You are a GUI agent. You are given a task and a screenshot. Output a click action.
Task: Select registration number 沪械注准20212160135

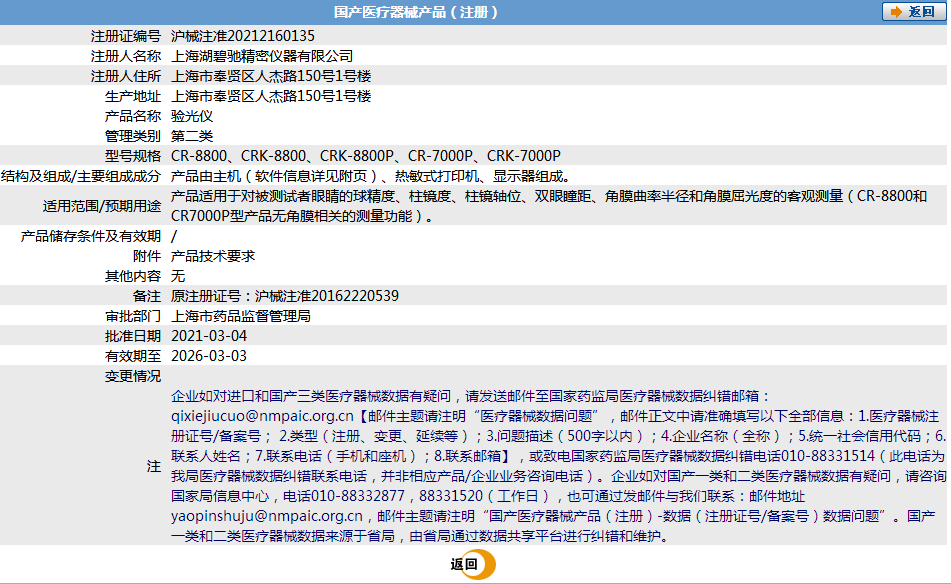[x=243, y=36]
